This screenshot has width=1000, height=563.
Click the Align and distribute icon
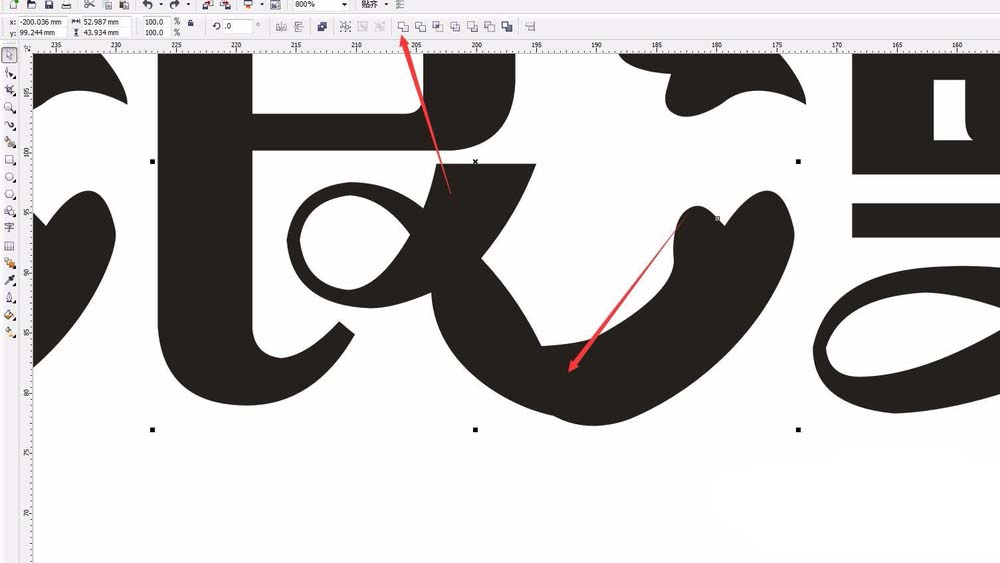(530, 26)
